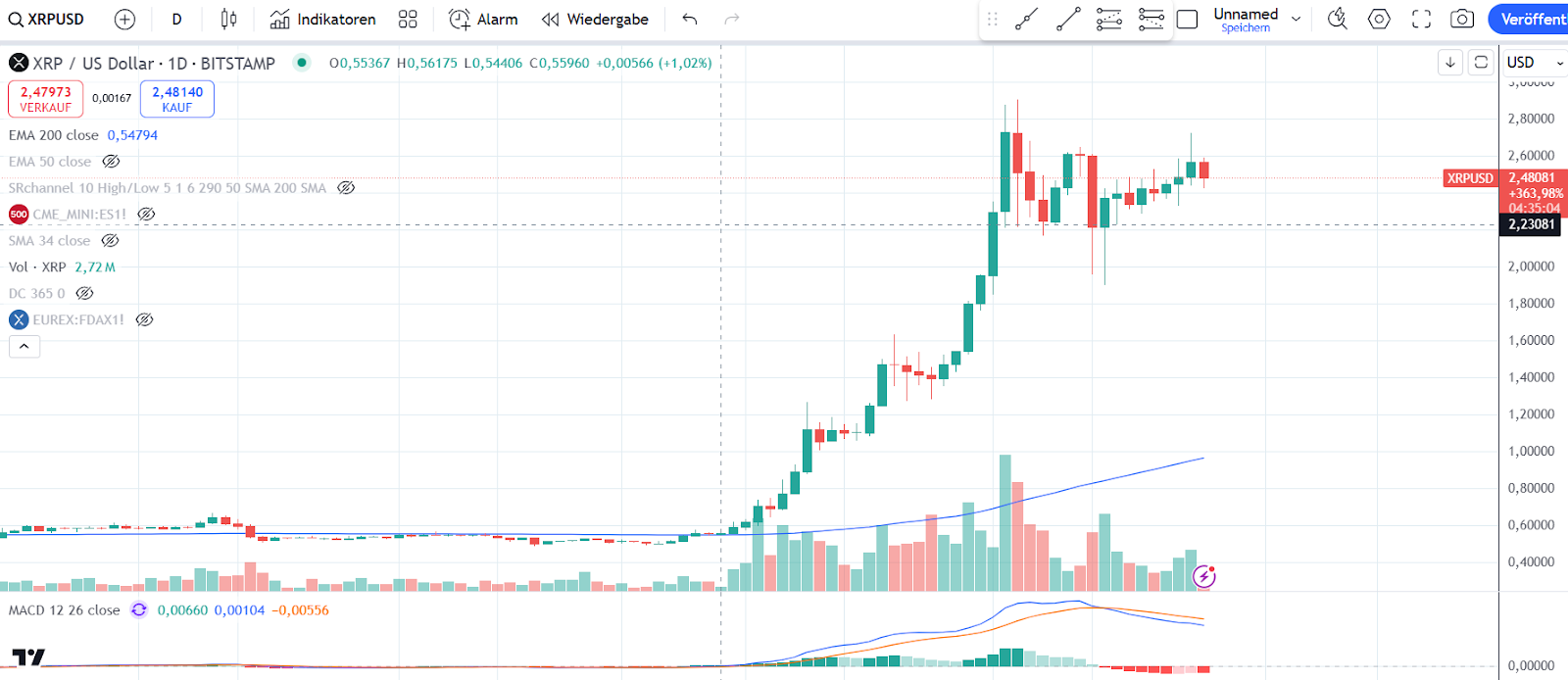The image size is (1568, 680).
Task: Select the MACD 12 26 close legend
Action: pyautogui.click(x=65, y=610)
